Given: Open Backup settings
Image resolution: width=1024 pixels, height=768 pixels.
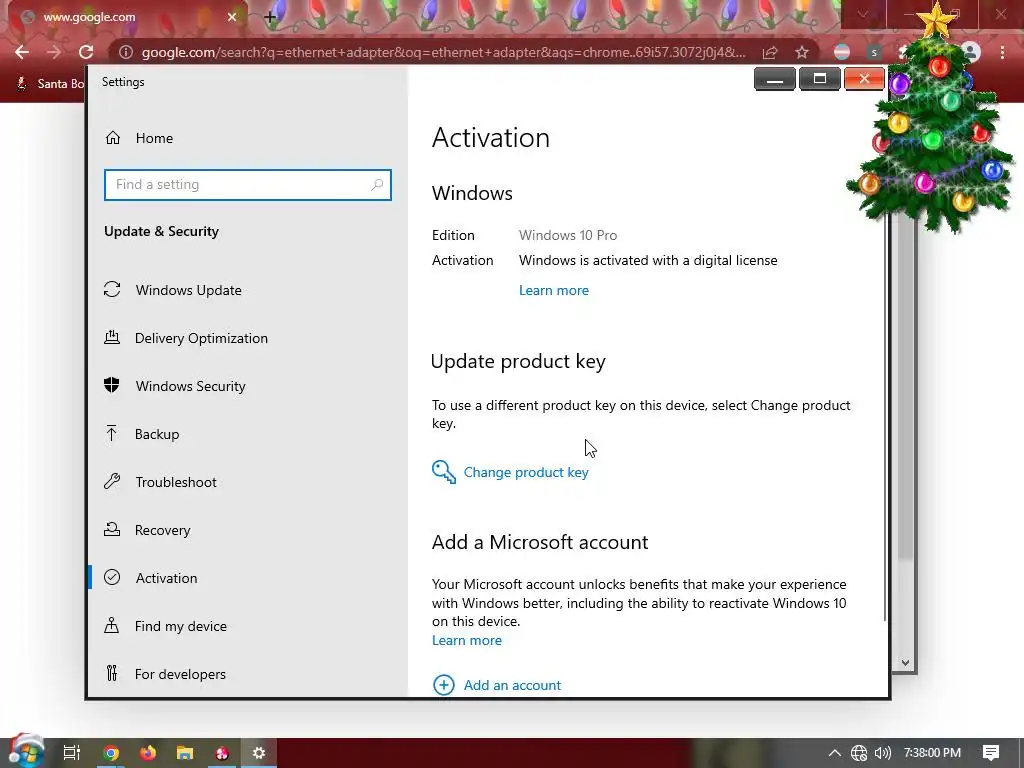Looking at the screenshot, I should pos(157,434).
